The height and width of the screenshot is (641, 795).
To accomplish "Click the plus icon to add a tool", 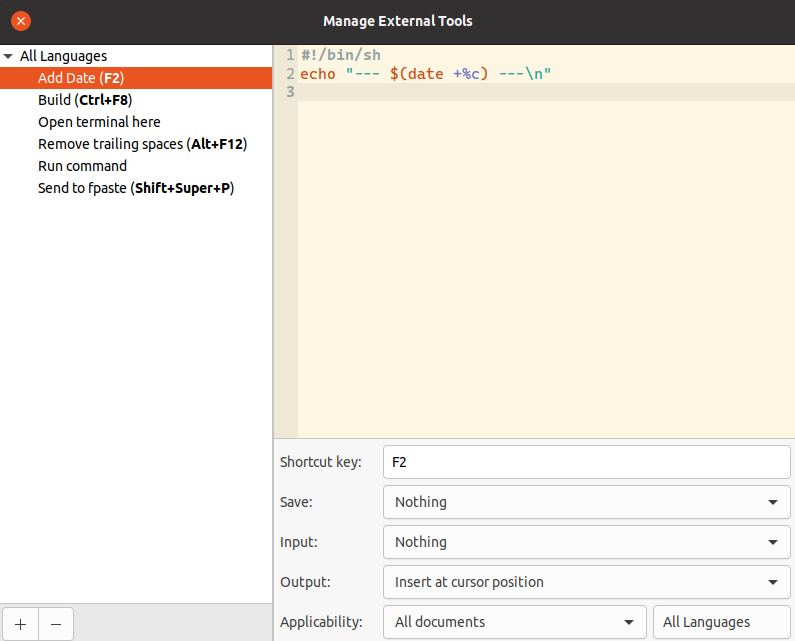I will [20, 624].
